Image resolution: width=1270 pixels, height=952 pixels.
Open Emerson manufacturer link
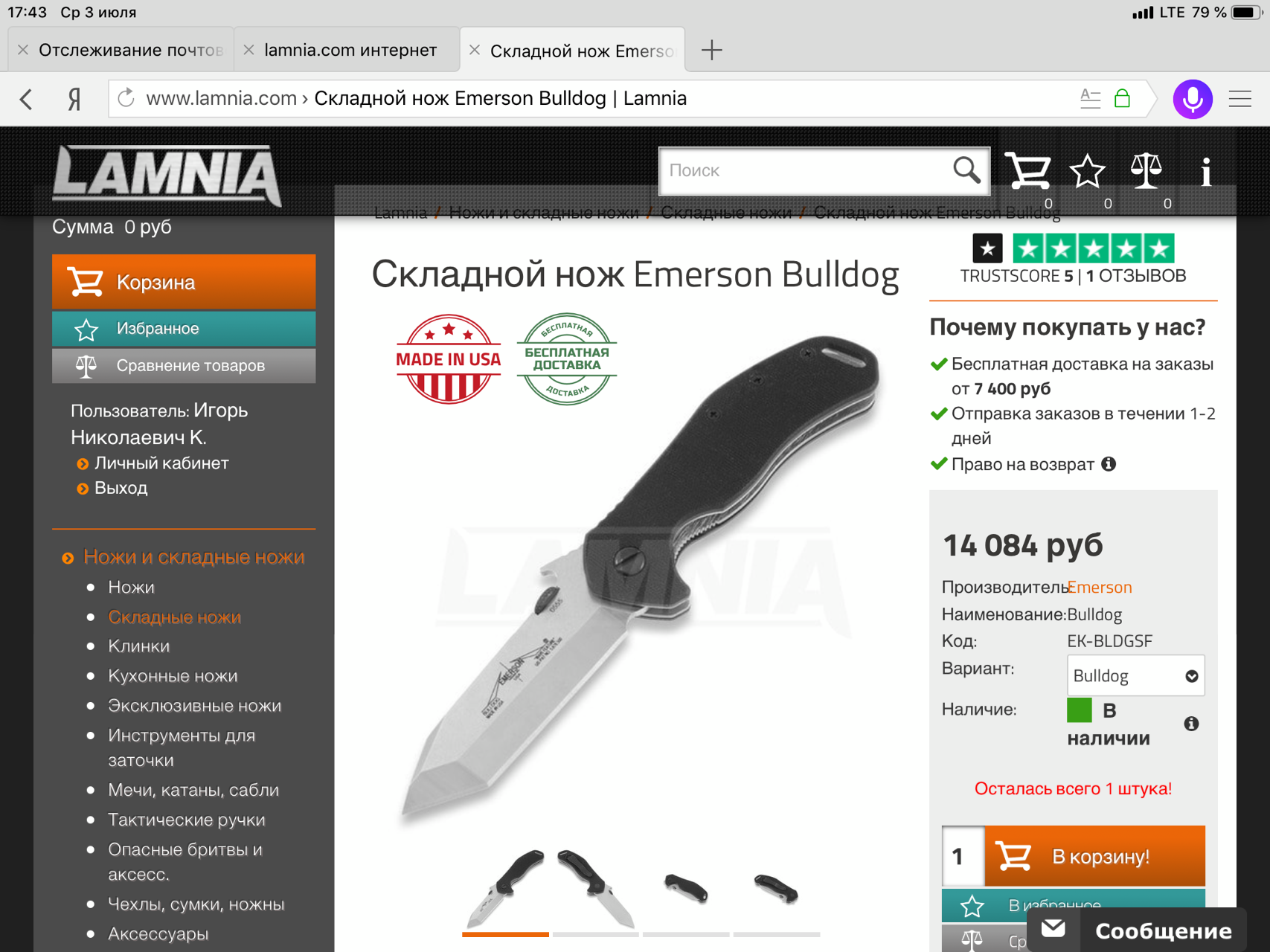pyautogui.click(x=1100, y=587)
